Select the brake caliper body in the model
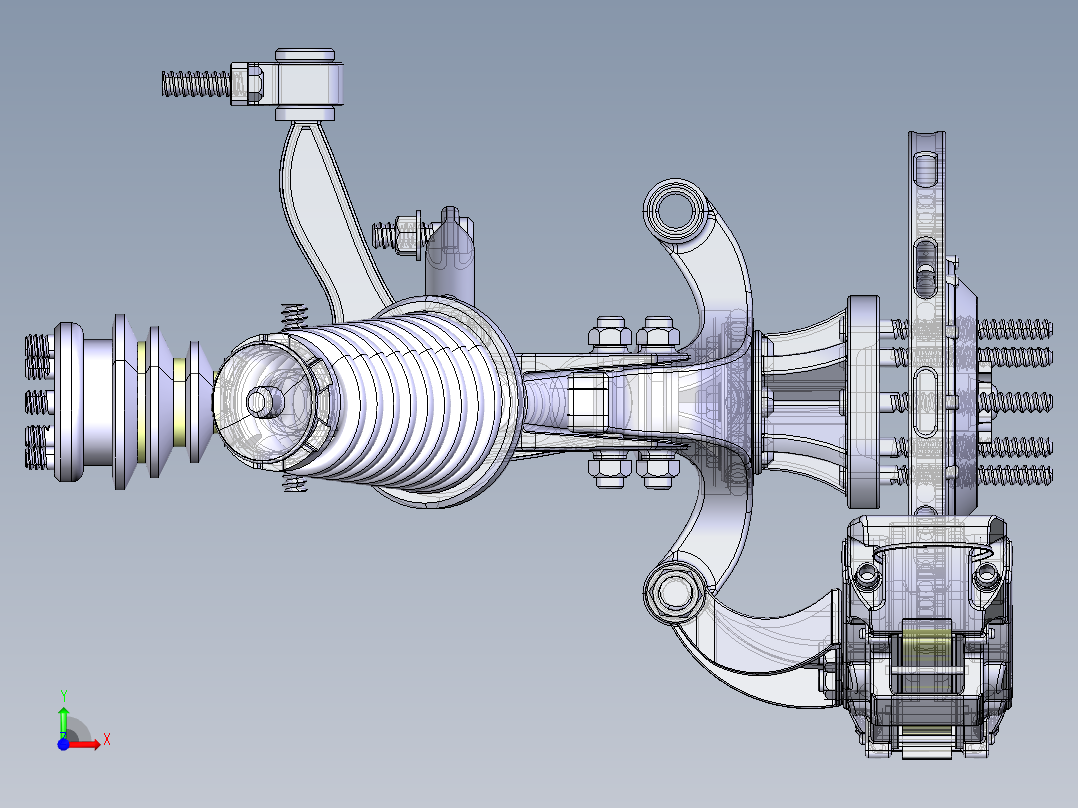Screen dimensions: 1078x808 pyautogui.click(x=926, y=636)
